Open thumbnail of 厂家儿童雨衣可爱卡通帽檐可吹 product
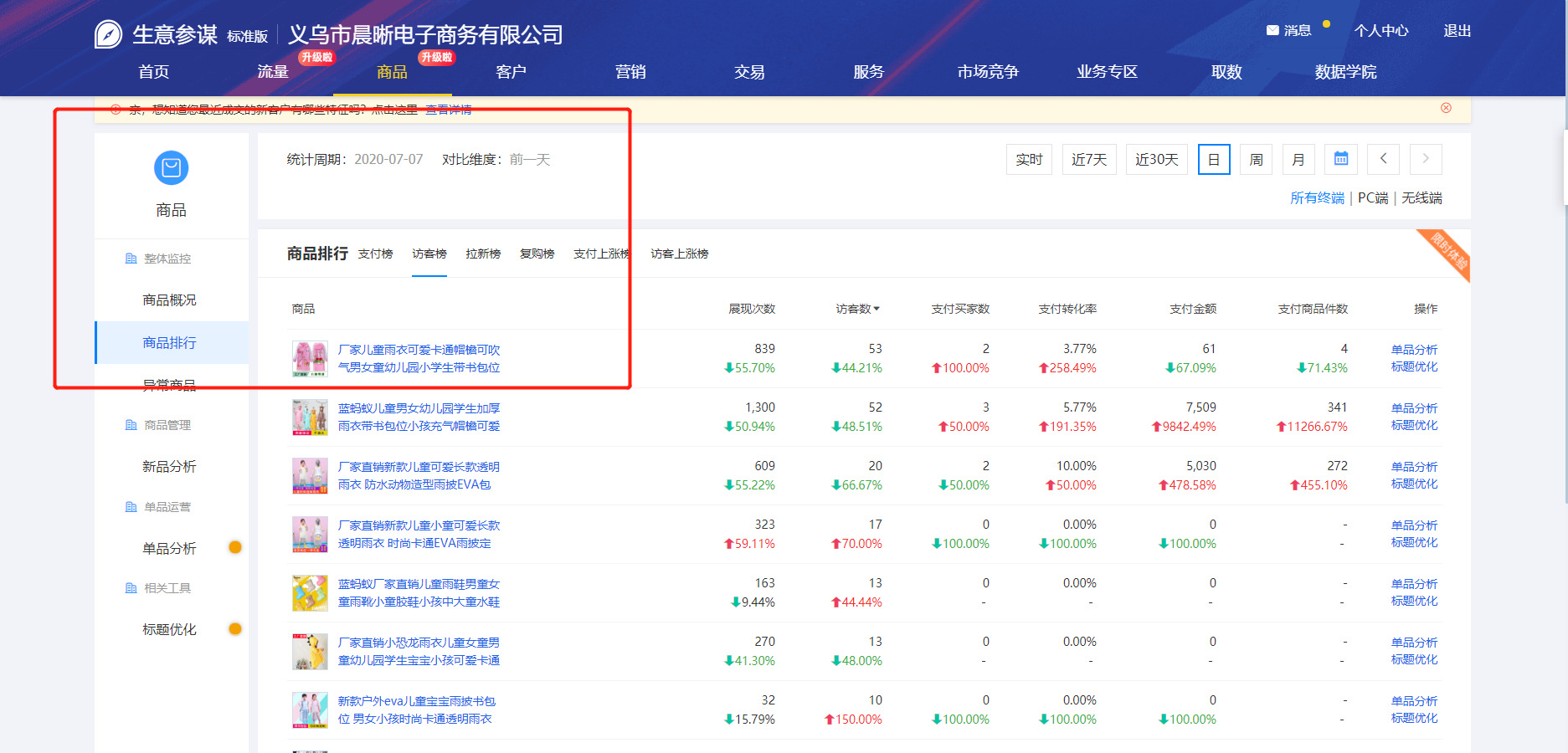Screen dimensions: 1568x753 [x=310, y=358]
